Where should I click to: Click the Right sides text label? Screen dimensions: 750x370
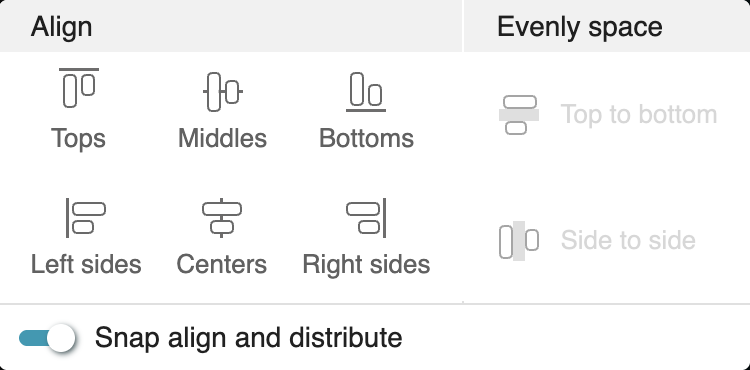[366, 264]
